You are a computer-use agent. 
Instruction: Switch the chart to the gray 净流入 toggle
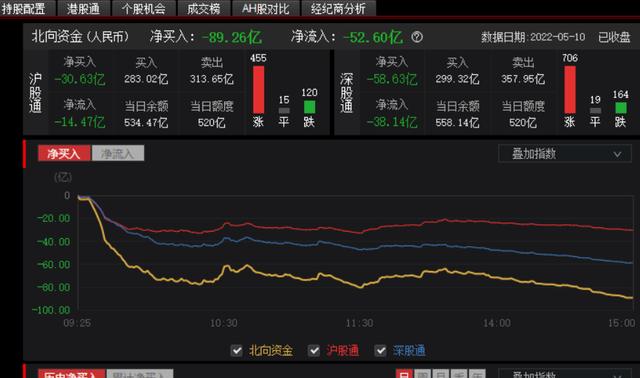pos(118,153)
